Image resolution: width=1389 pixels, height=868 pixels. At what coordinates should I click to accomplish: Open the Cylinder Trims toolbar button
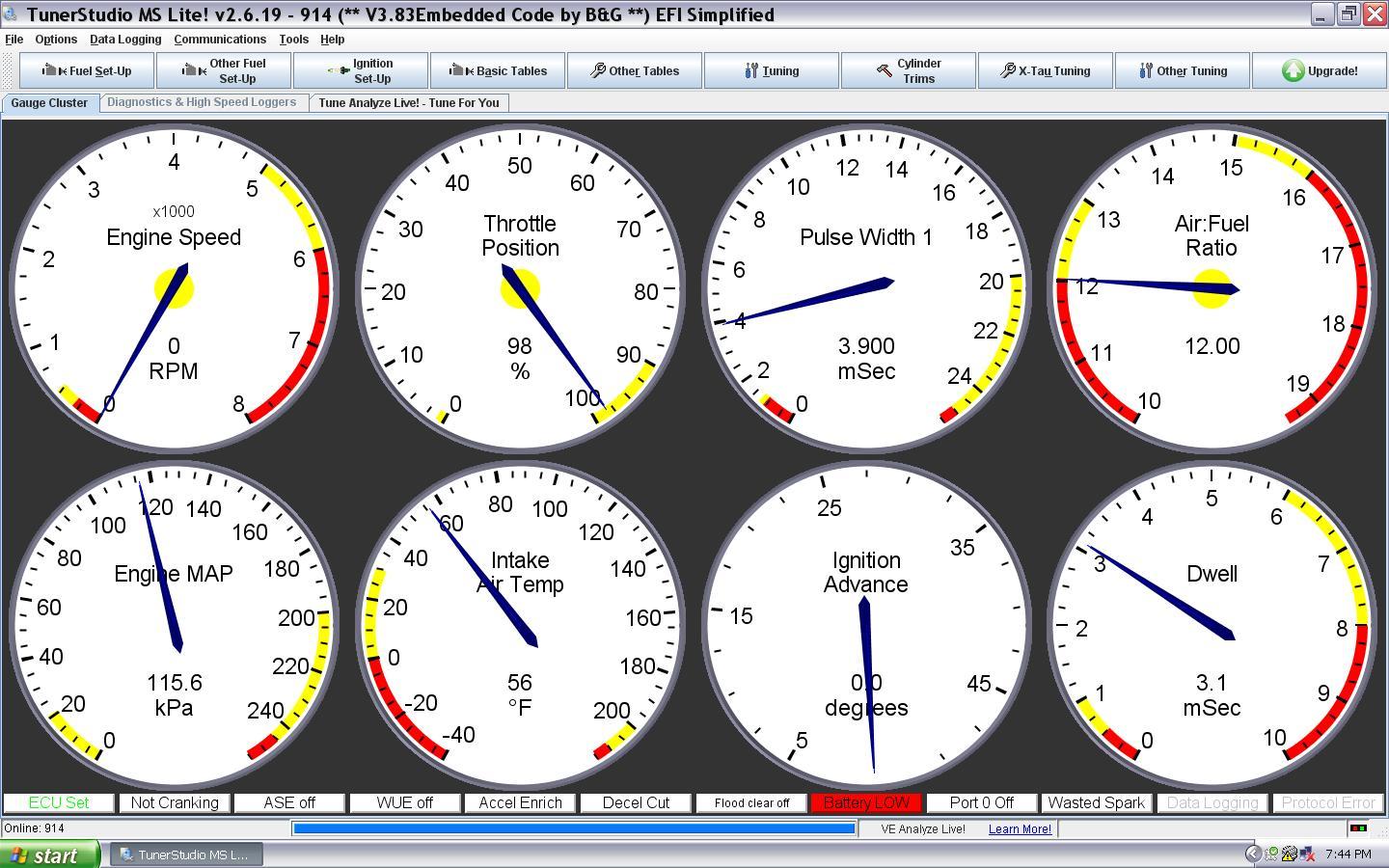909,70
